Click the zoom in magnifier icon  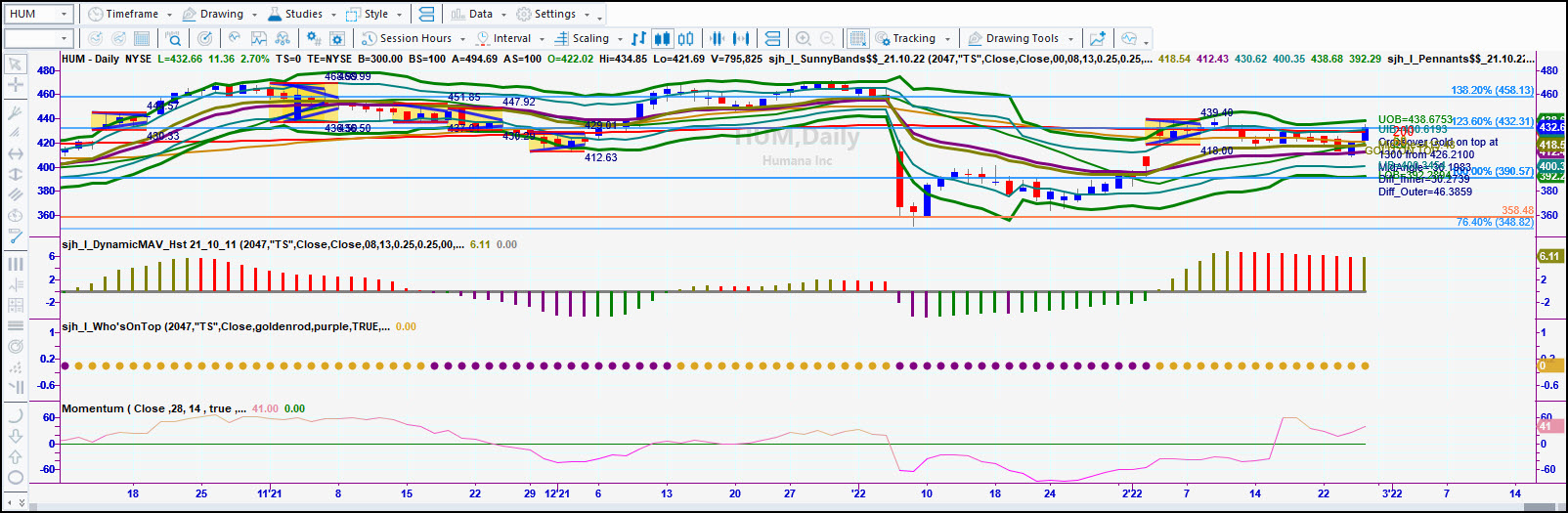point(804,38)
